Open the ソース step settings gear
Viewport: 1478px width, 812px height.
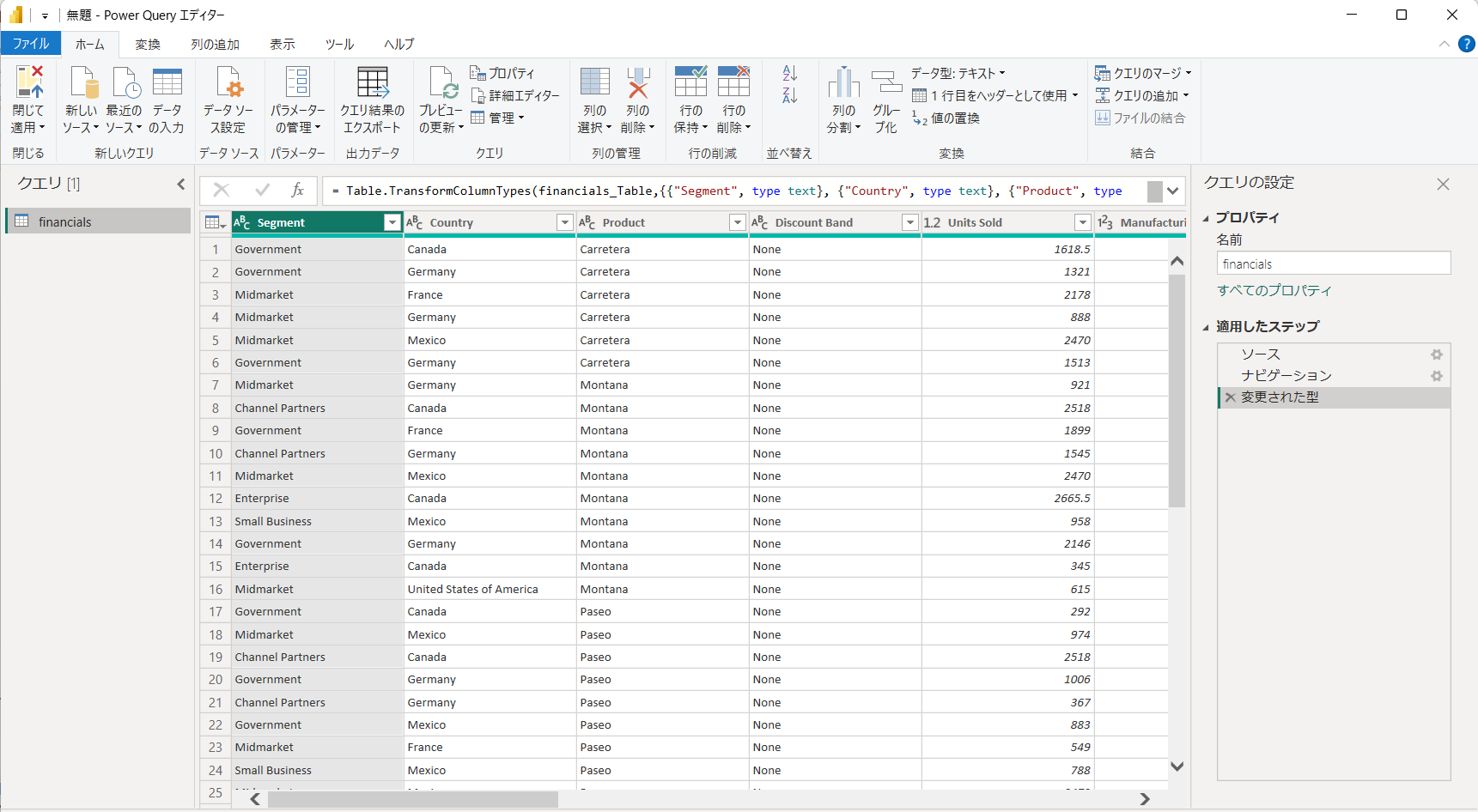click(x=1436, y=354)
